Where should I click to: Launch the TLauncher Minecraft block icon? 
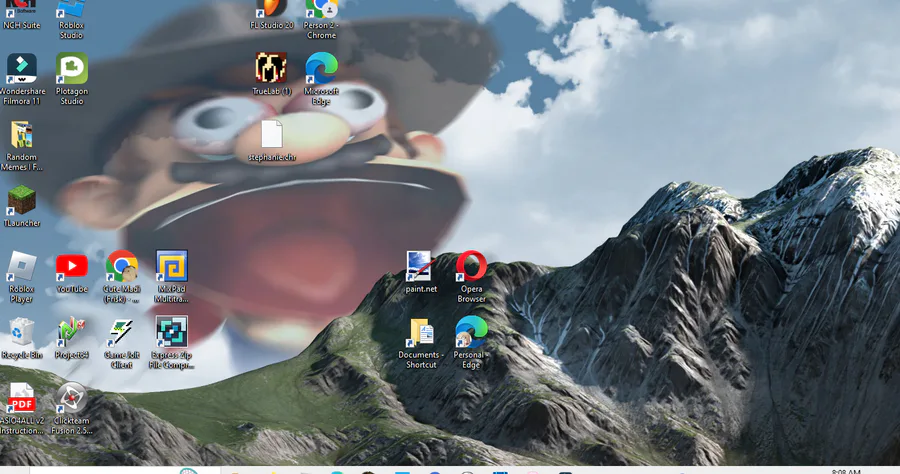22,207
